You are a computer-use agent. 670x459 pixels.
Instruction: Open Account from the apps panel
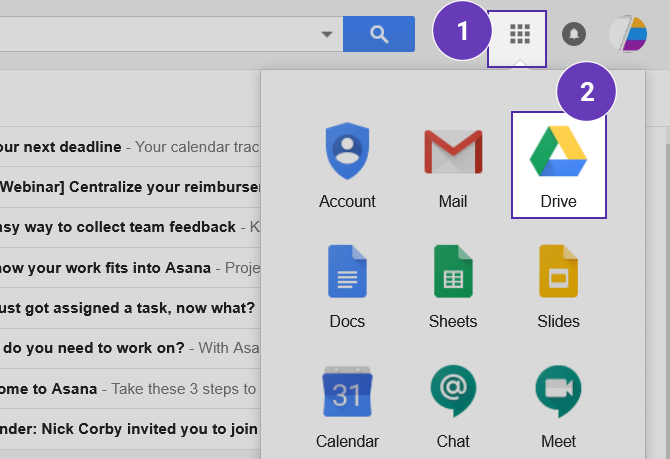pos(347,166)
